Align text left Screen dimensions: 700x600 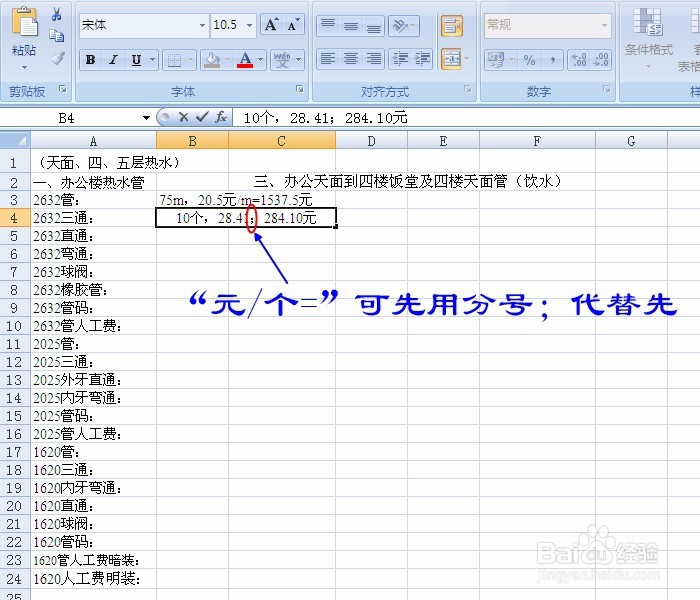click(328, 59)
